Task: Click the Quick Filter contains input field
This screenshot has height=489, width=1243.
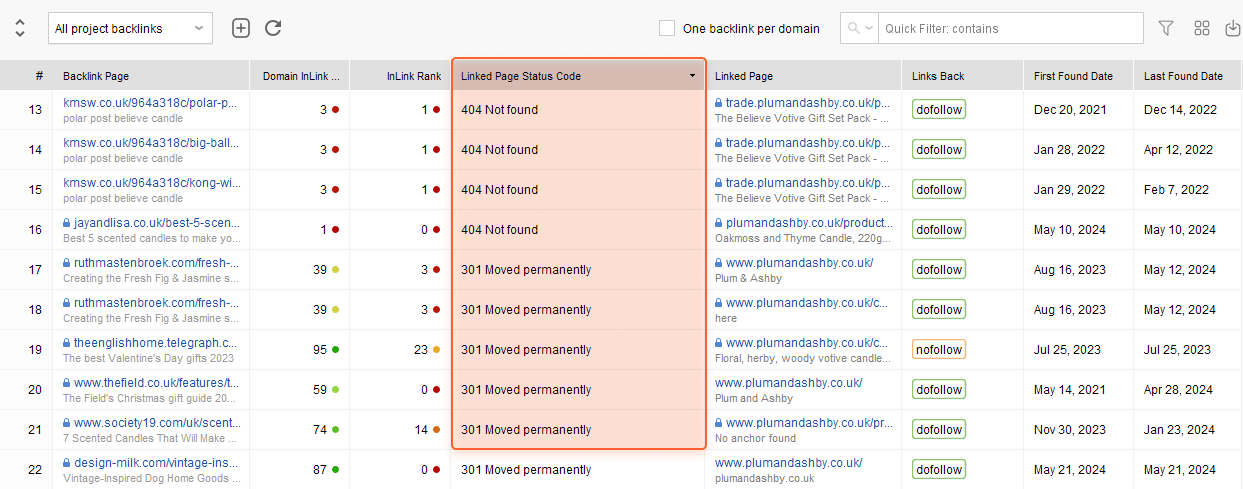Action: (1012, 29)
